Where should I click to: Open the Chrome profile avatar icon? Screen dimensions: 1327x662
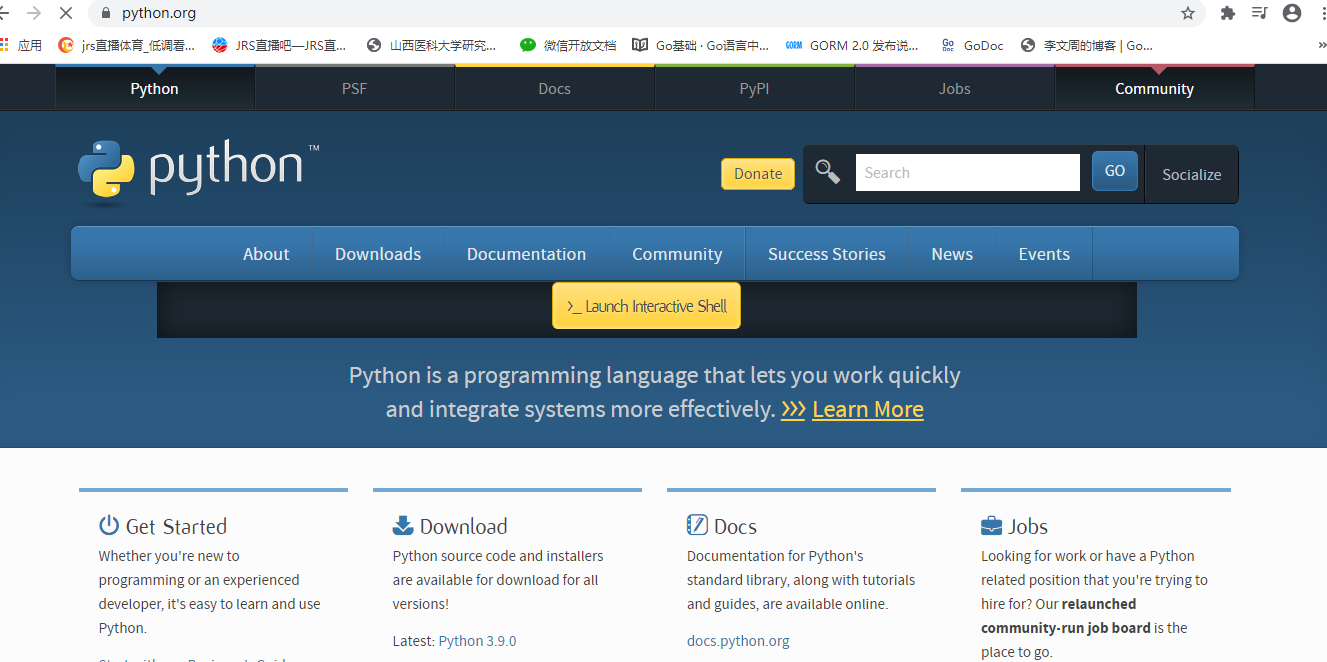click(1292, 13)
